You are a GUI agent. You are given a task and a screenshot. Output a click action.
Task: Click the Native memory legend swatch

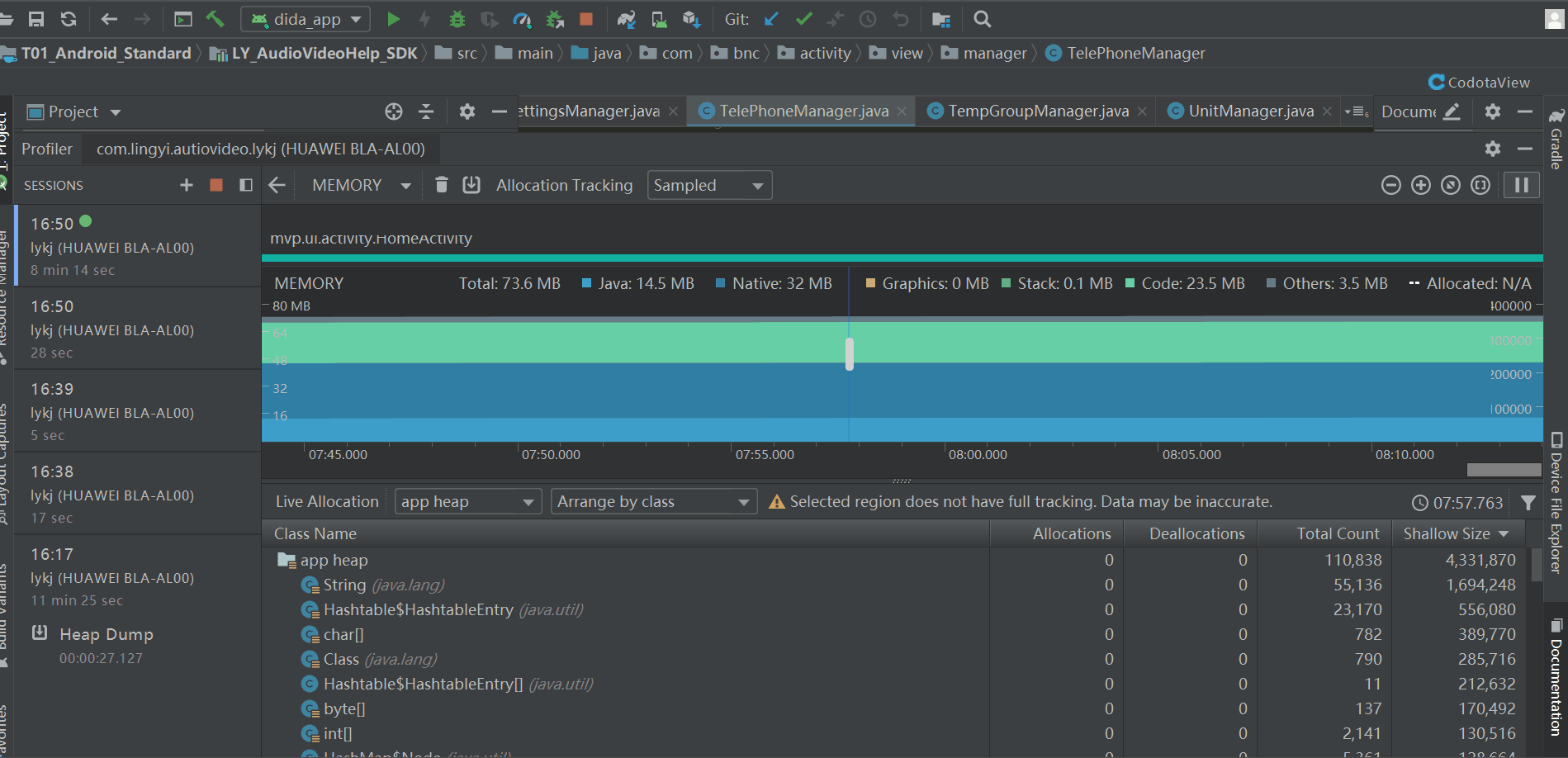[x=720, y=283]
